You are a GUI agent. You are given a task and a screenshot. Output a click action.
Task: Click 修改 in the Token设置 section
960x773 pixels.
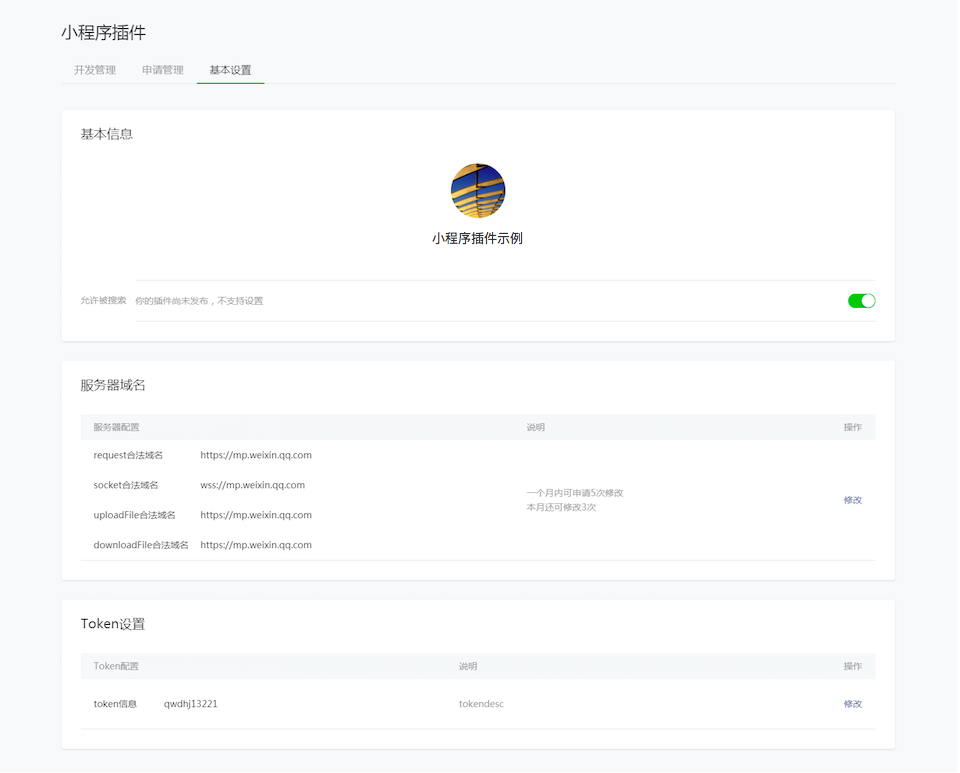[852, 703]
